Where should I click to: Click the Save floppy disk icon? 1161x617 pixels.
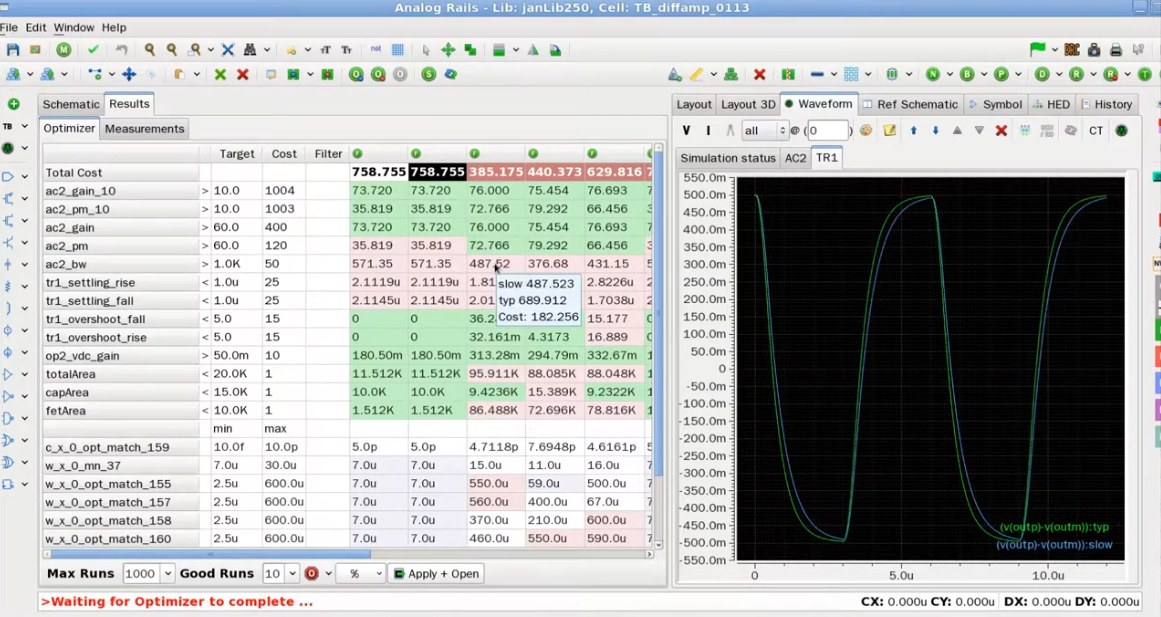13,49
